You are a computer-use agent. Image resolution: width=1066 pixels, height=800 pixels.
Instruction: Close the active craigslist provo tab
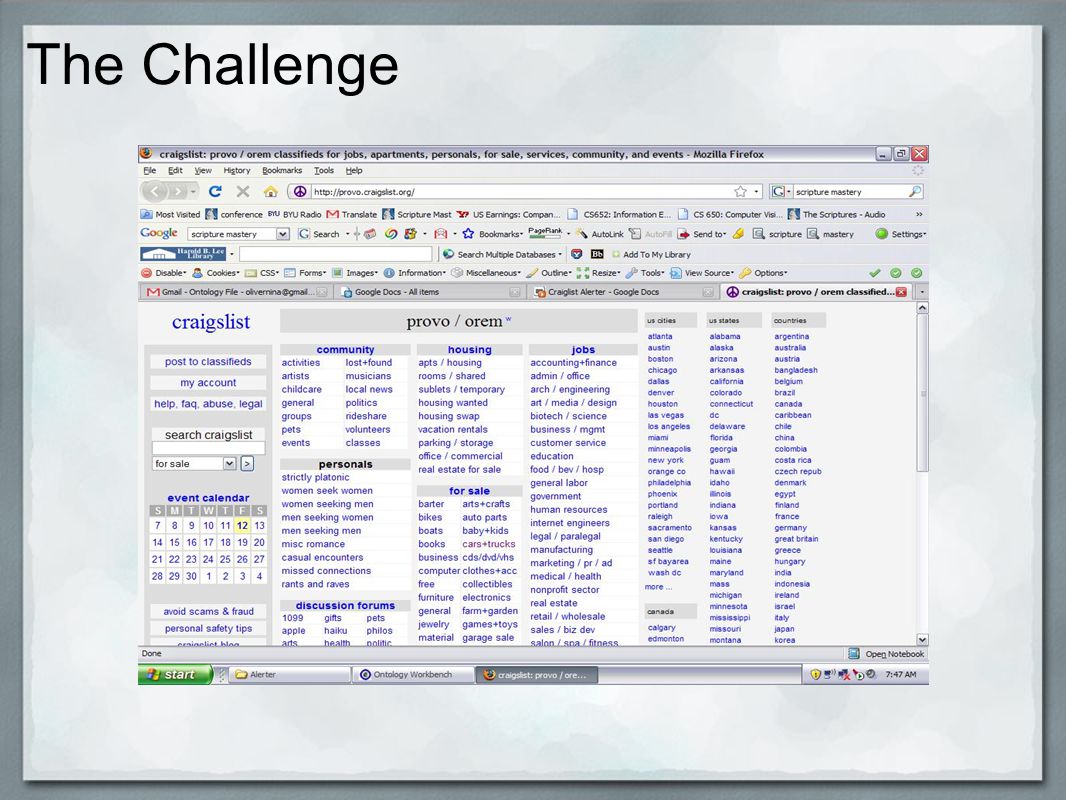point(901,292)
